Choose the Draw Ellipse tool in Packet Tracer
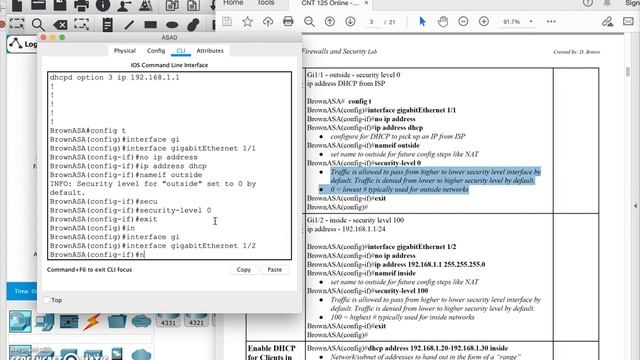Image resolution: width=640 pixels, height=360 pixels. 172,25
